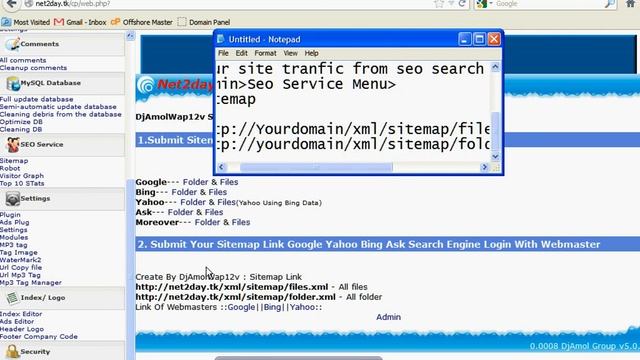
Task: Open Sitemap link in SEO Service
Action: (x=14, y=161)
